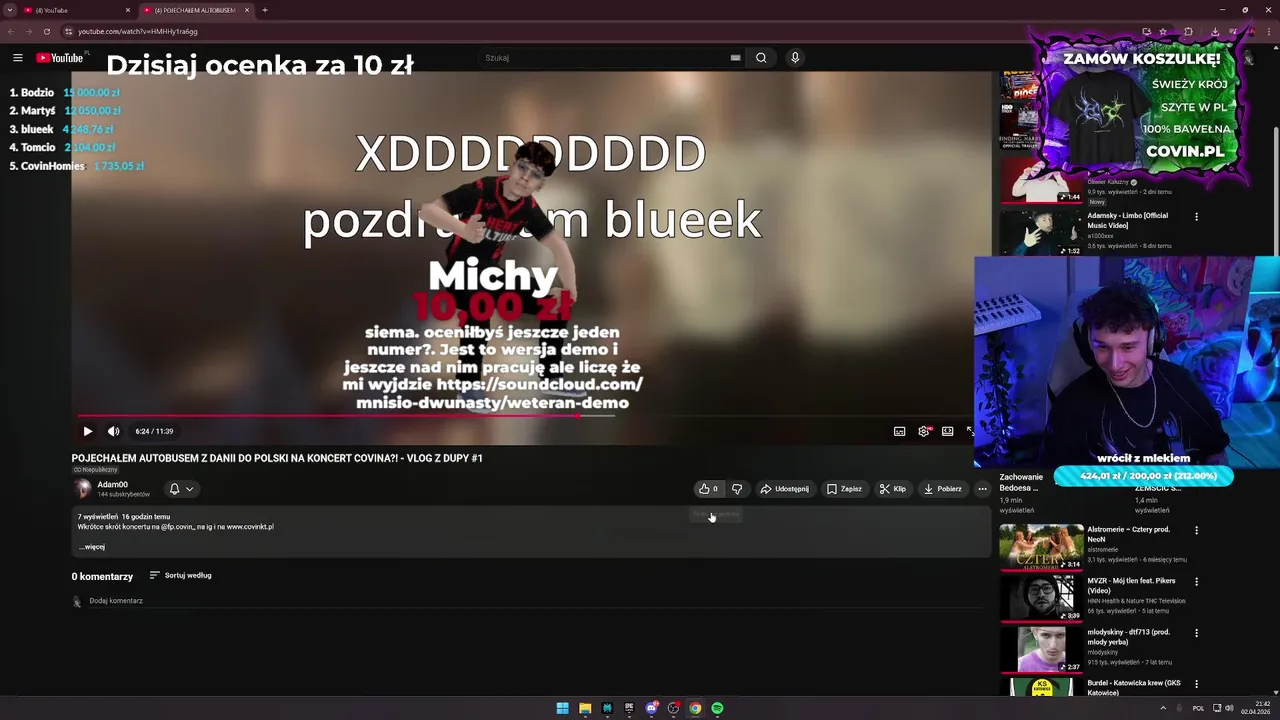Open the on-screen keyboard icon in search box
Image resolution: width=1280 pixels, height=720 pixels.
pyautogui.click(x=735, y=58)
